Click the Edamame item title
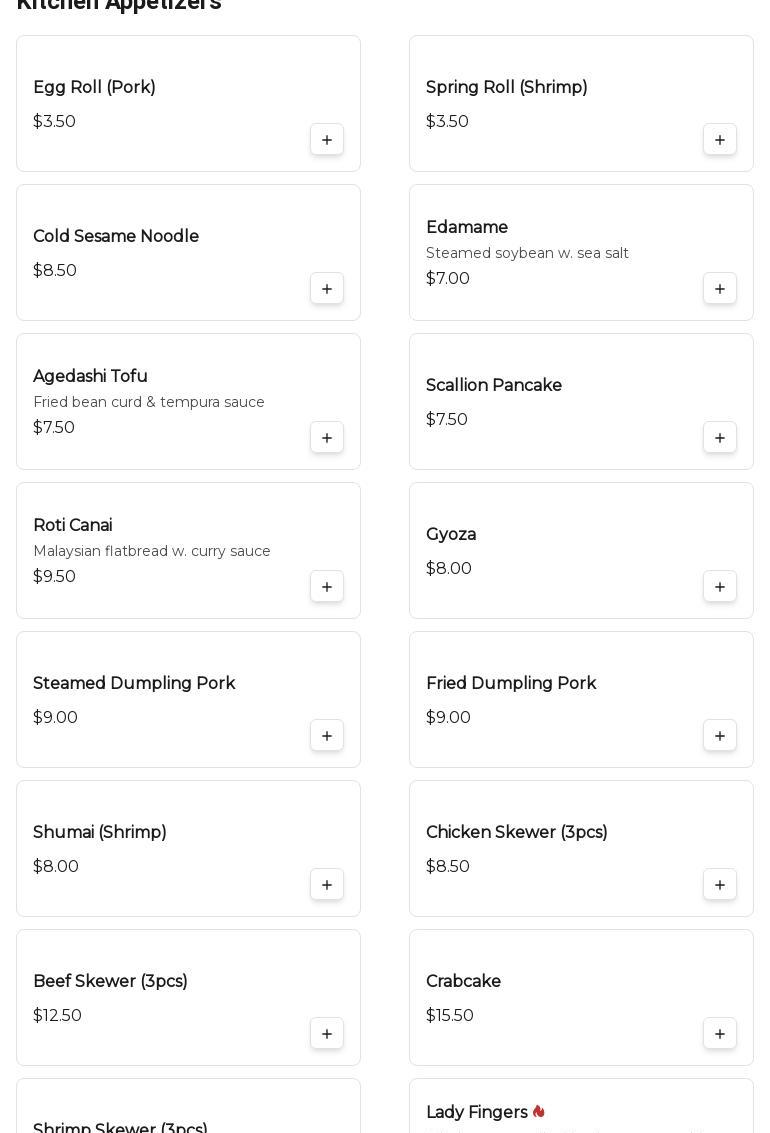Screen dimensions: 770x1133 (467, 228)
